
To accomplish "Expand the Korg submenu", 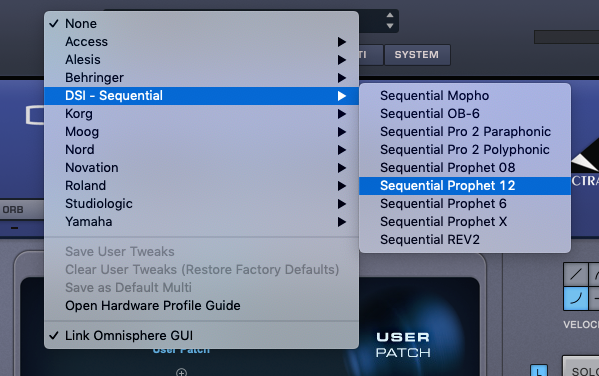I will tap(201, 114).
